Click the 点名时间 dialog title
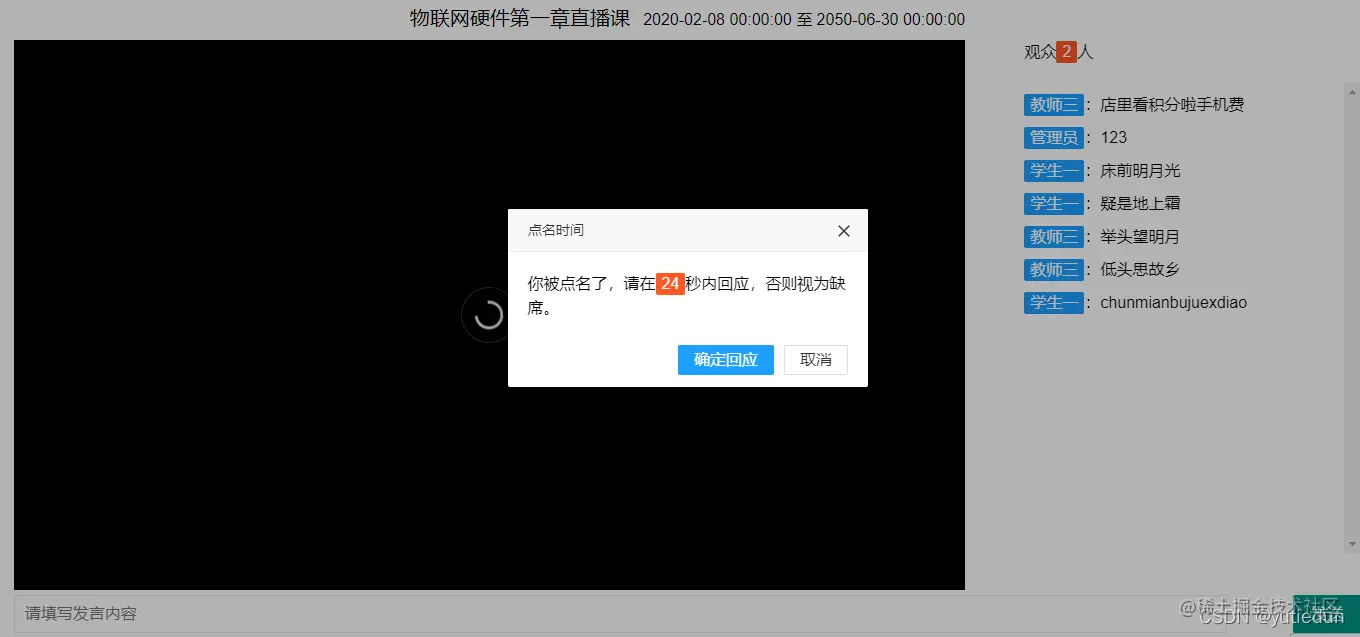 pos(556,231)
